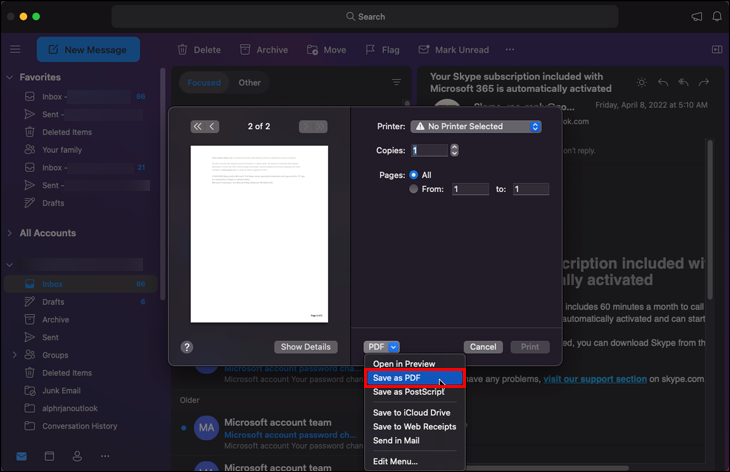
Task: Adjust the Copies stepper arrows
Action: click(454, 150)
